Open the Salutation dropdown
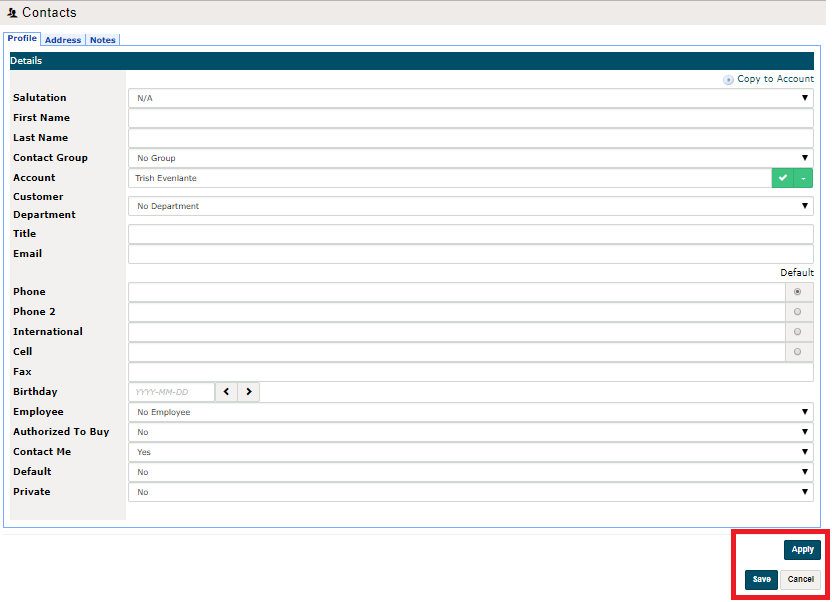Image resolution: width=832 pixels, height=602 pixels. 805,97
